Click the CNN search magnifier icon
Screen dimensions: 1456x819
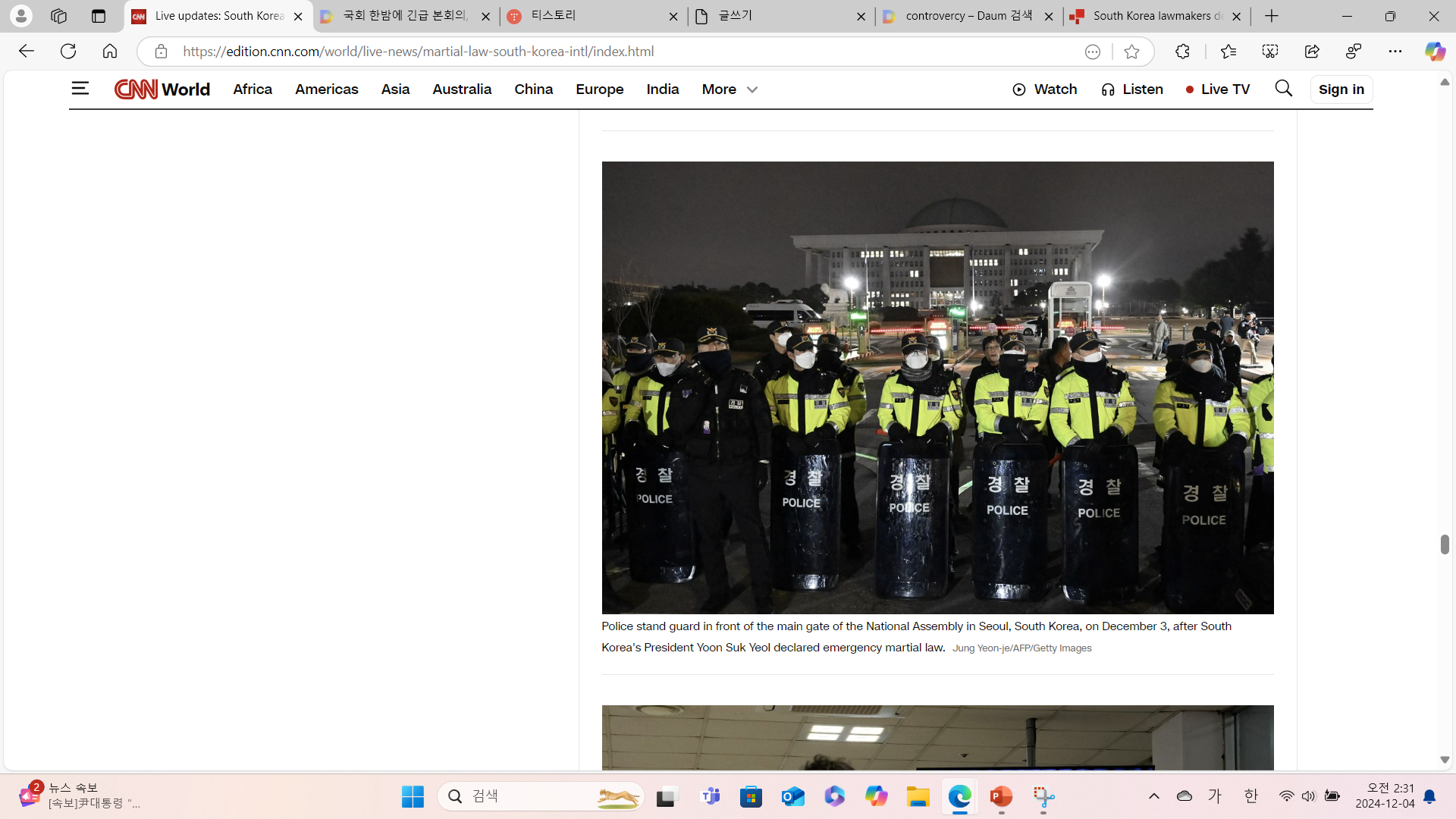click(x=1283, y=89)
